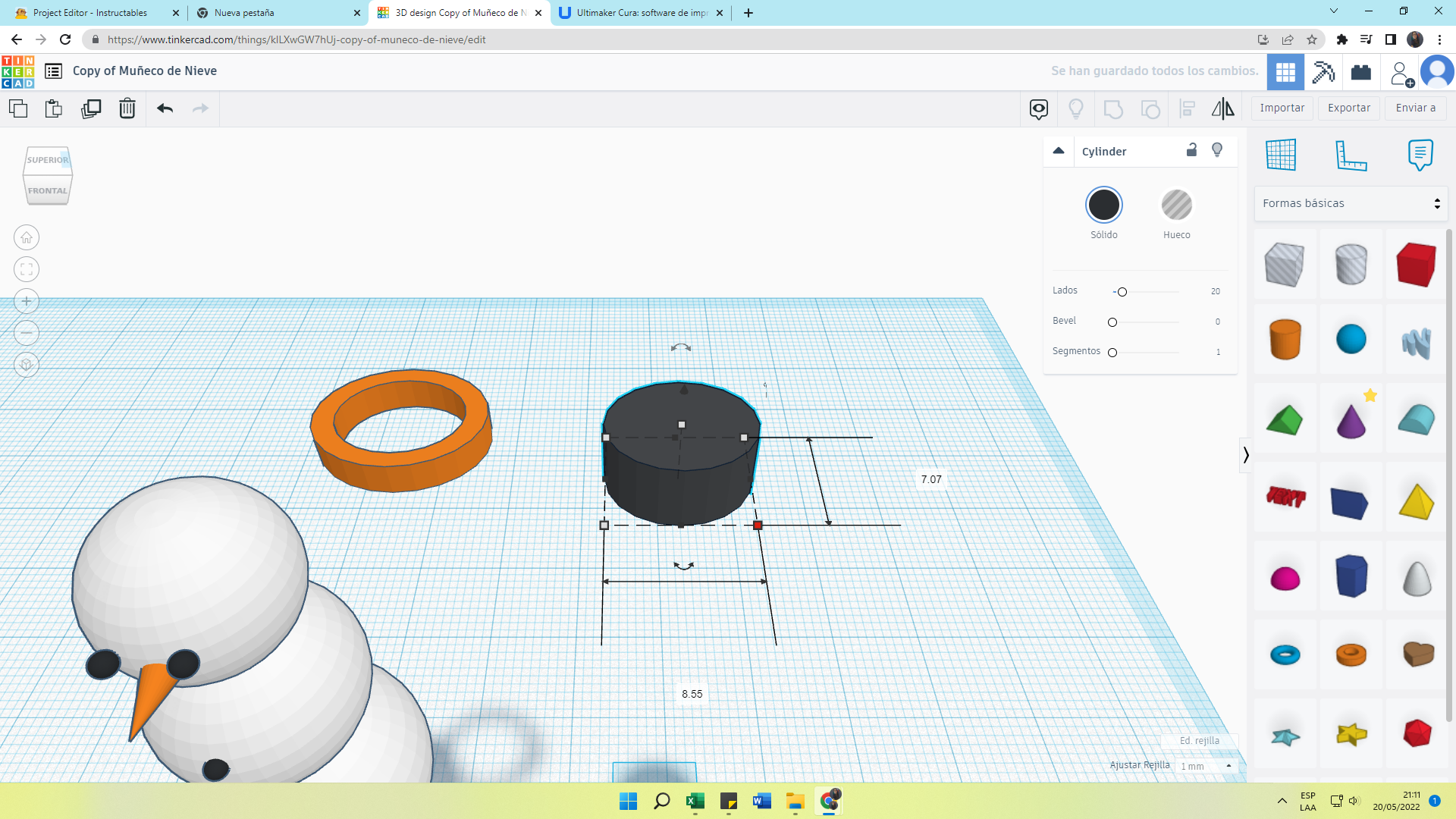Open the designs list icon
Viewport: 1456px width, 819px height.
(x=53, y=71)
